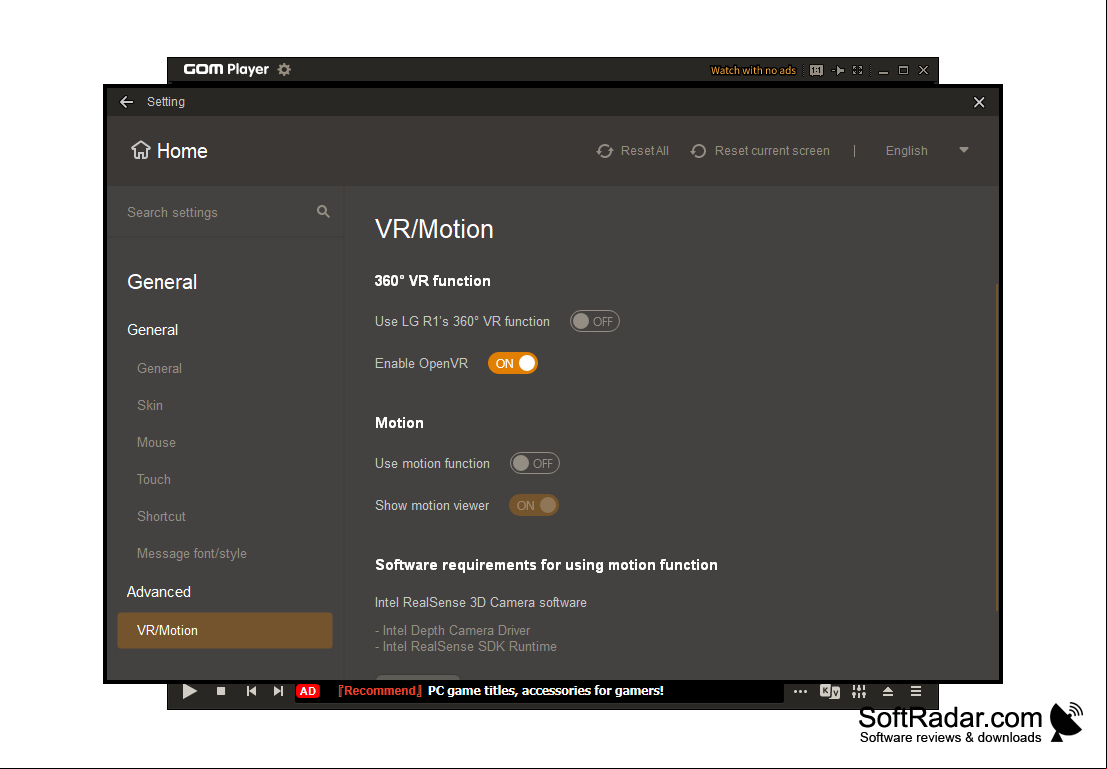Open the General sub-item
Image resolution: width=1107 pixels, height=769 pixels.
pos(159,368)
